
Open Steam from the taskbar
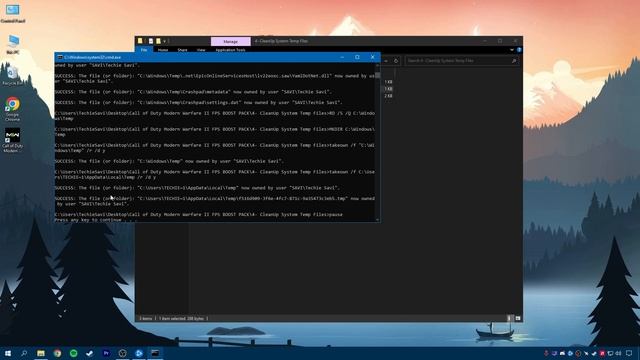point(90,353)
